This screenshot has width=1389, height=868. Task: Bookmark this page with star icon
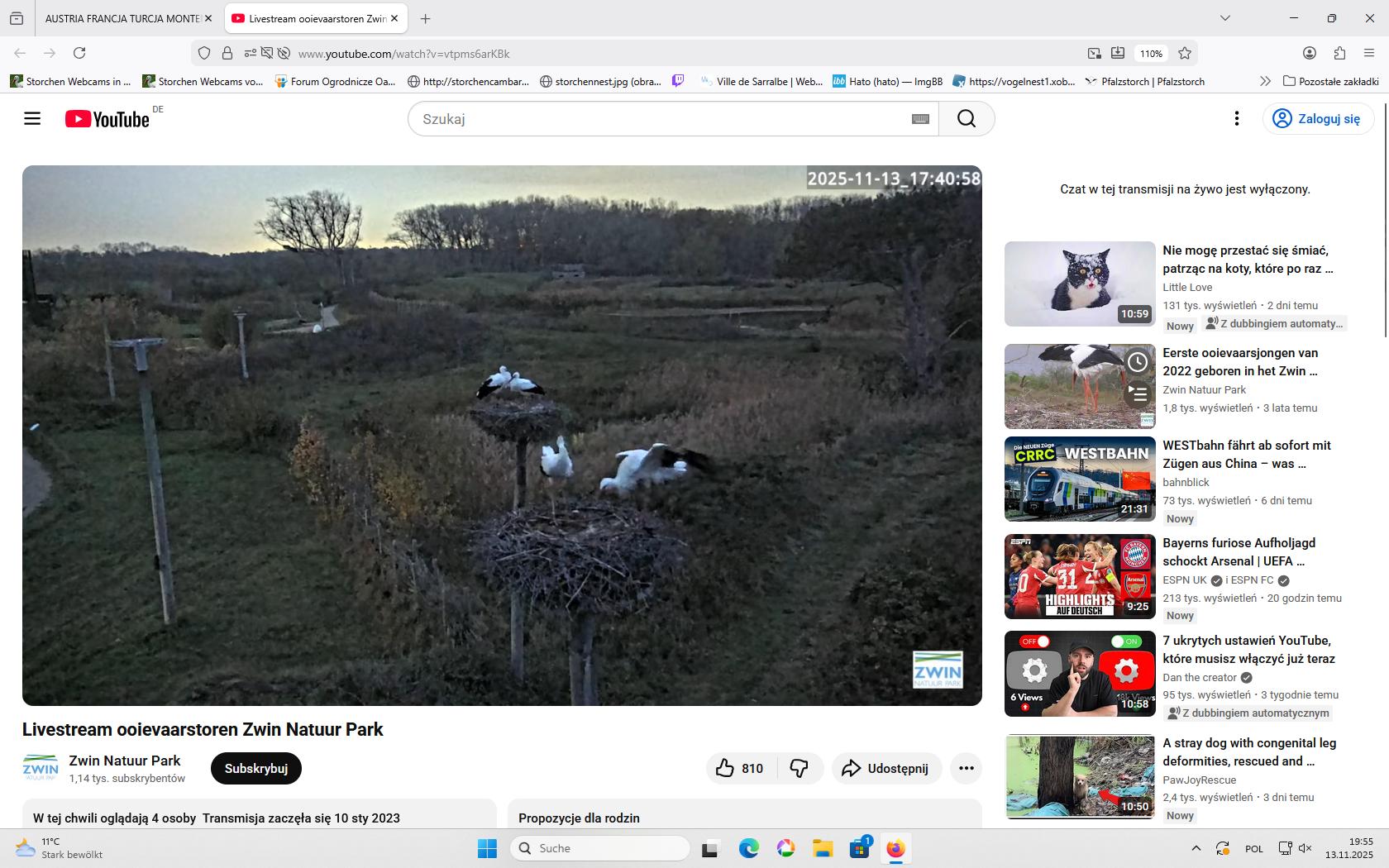pos(1185,53)
